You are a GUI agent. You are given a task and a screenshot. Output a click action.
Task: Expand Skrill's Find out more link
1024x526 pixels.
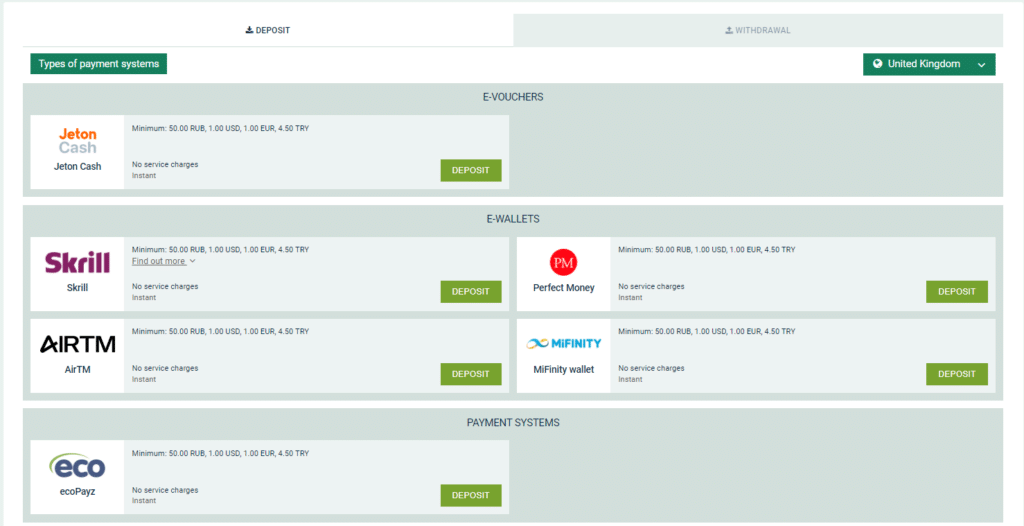tap(164, 261)
